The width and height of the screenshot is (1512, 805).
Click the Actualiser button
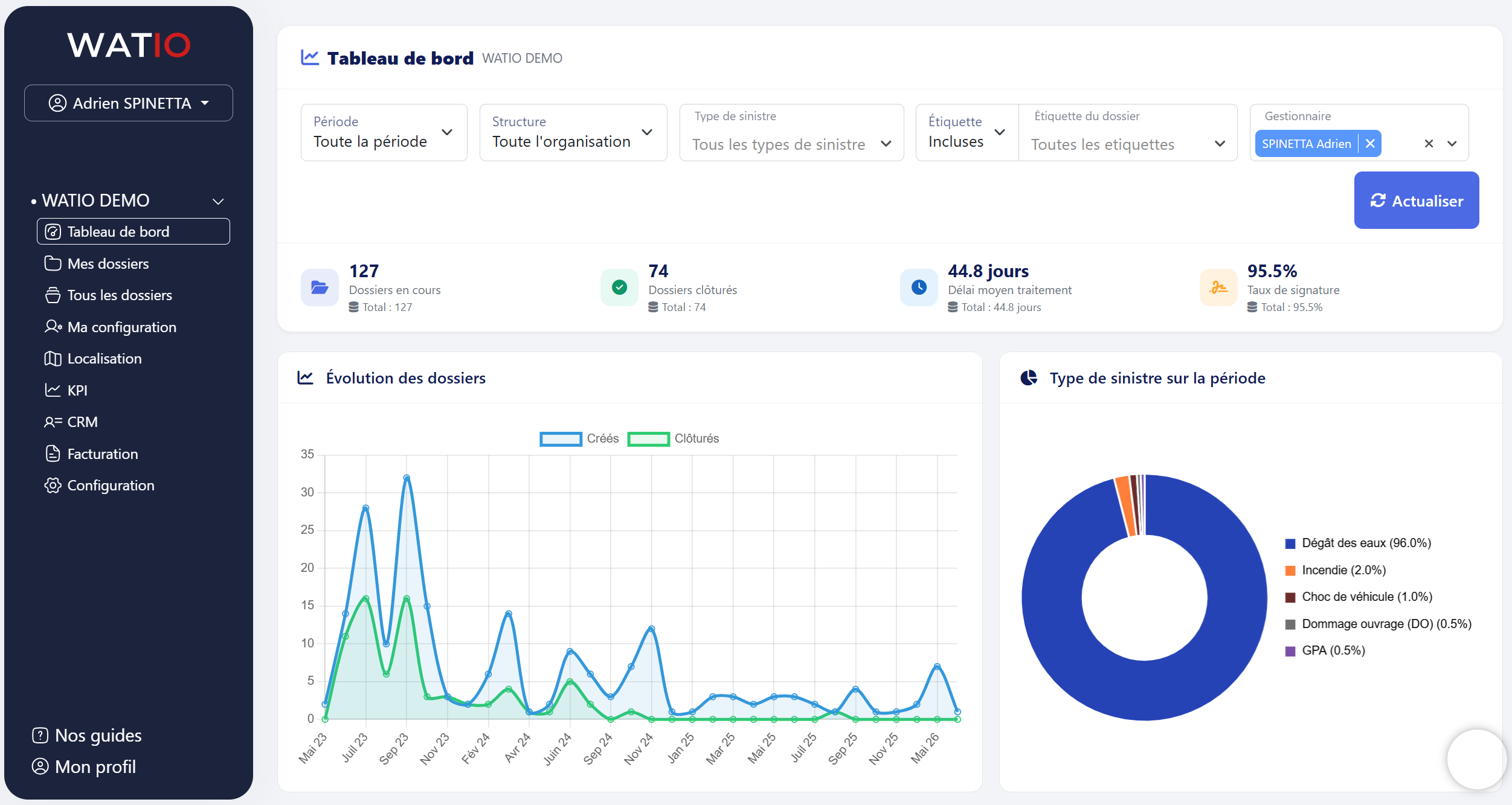(x=1417, y=200)
